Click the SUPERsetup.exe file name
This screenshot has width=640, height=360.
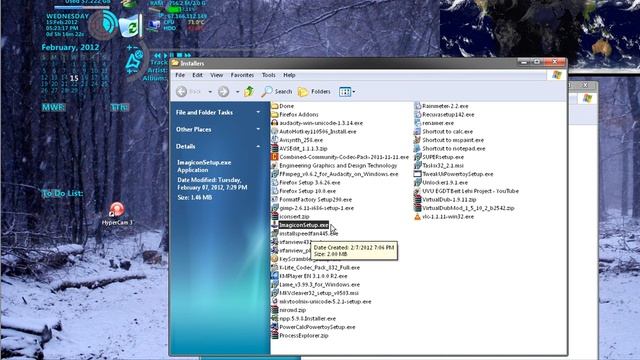pyautogui.click(x=443, y=157)
